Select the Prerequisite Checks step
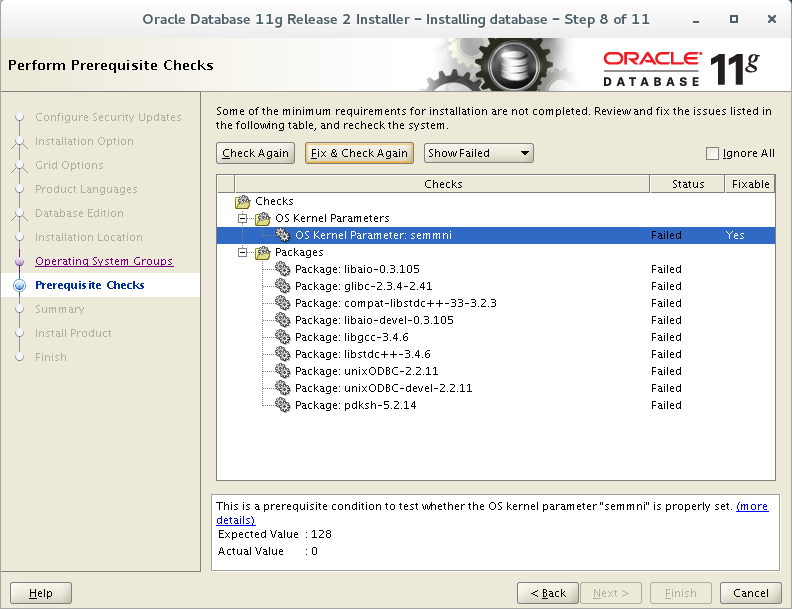Image resolution: width=792 pixels, height=609 pixels. pos(90,285)
